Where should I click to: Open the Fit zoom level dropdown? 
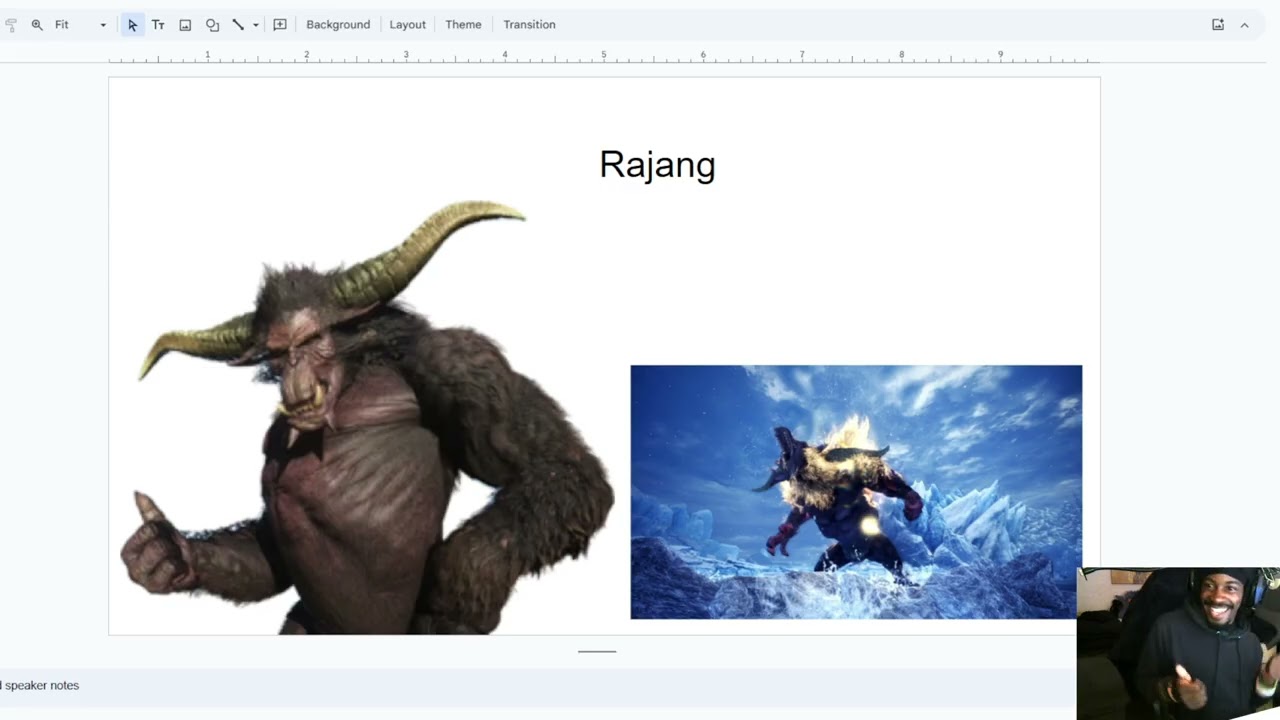pyautogui.click(x=80, y=25)
